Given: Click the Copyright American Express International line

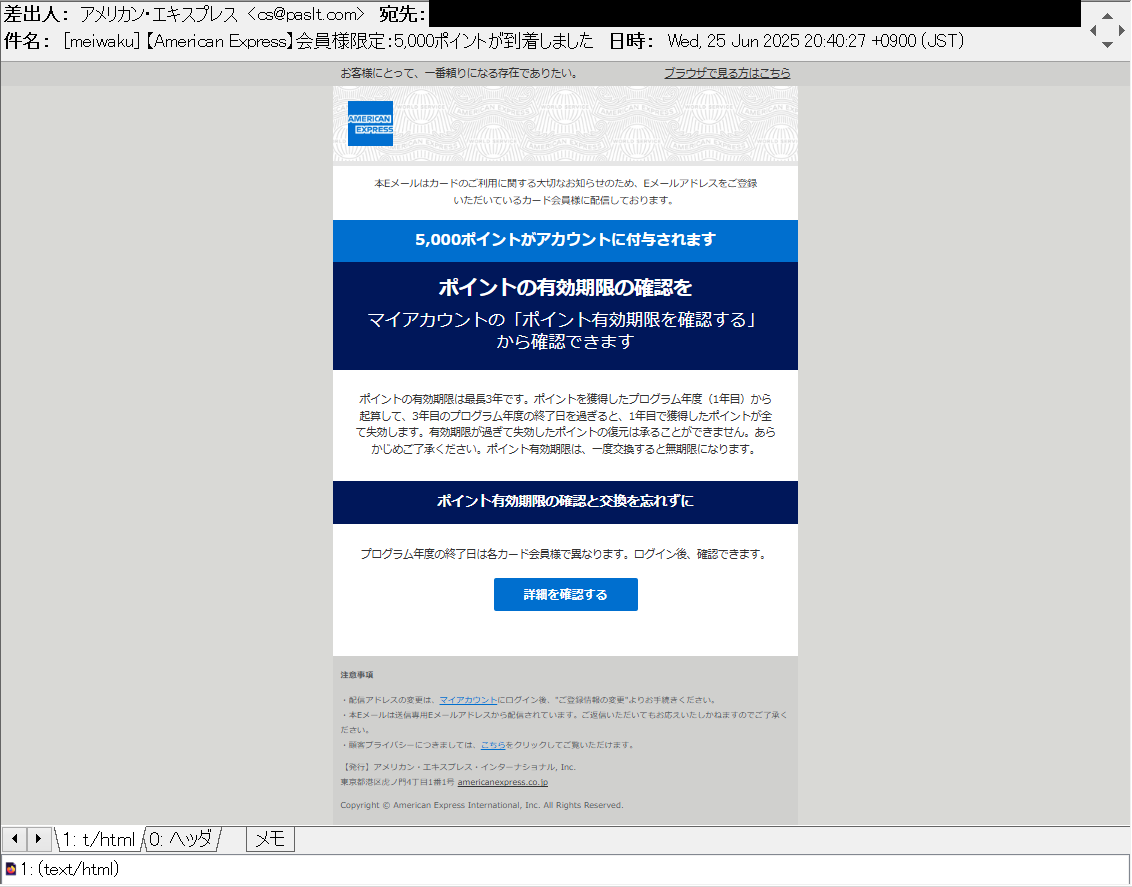Looking at the screenshot, I should tap(482, 805).
